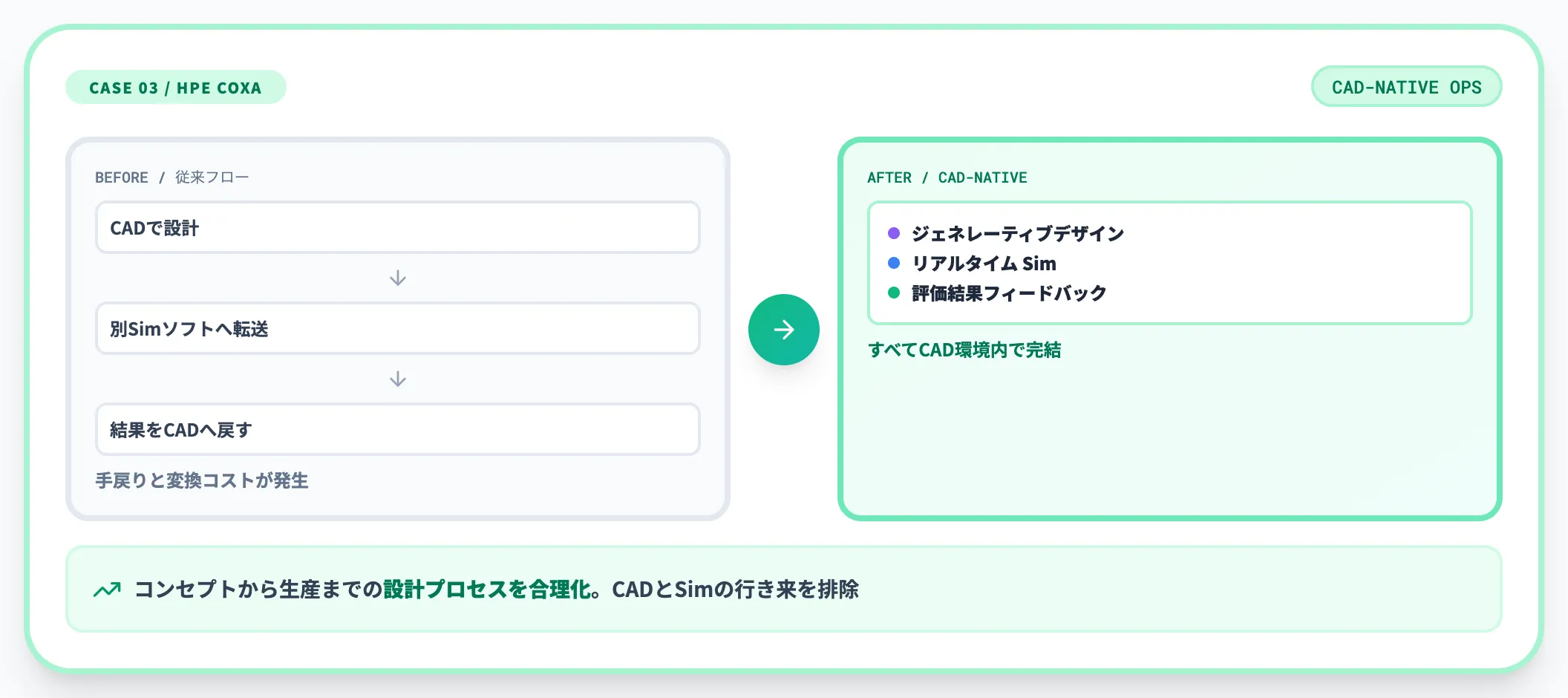
Task: Click the green circular arrow icon
Action: 783,330
